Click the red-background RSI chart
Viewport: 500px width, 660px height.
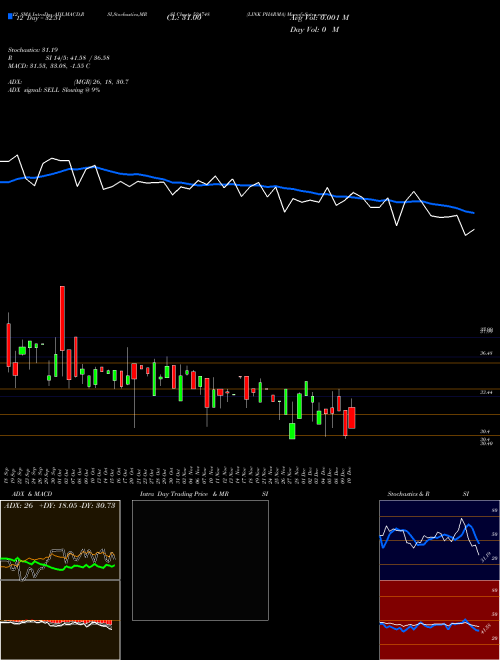click(439, 620)
